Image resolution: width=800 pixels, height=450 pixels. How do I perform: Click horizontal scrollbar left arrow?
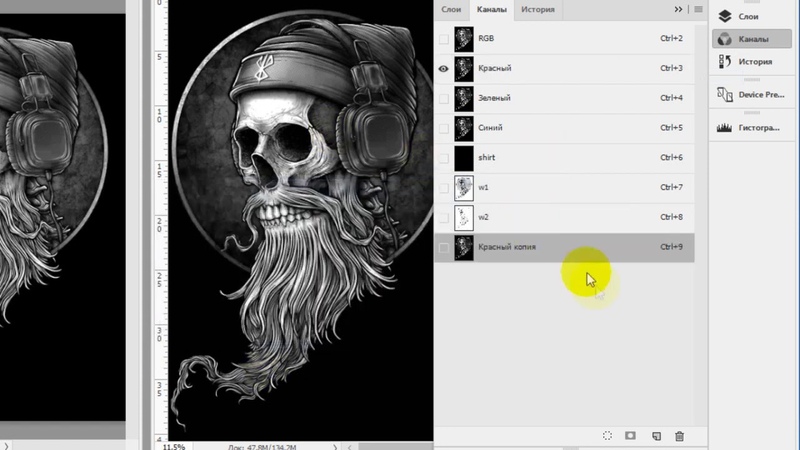349,447
